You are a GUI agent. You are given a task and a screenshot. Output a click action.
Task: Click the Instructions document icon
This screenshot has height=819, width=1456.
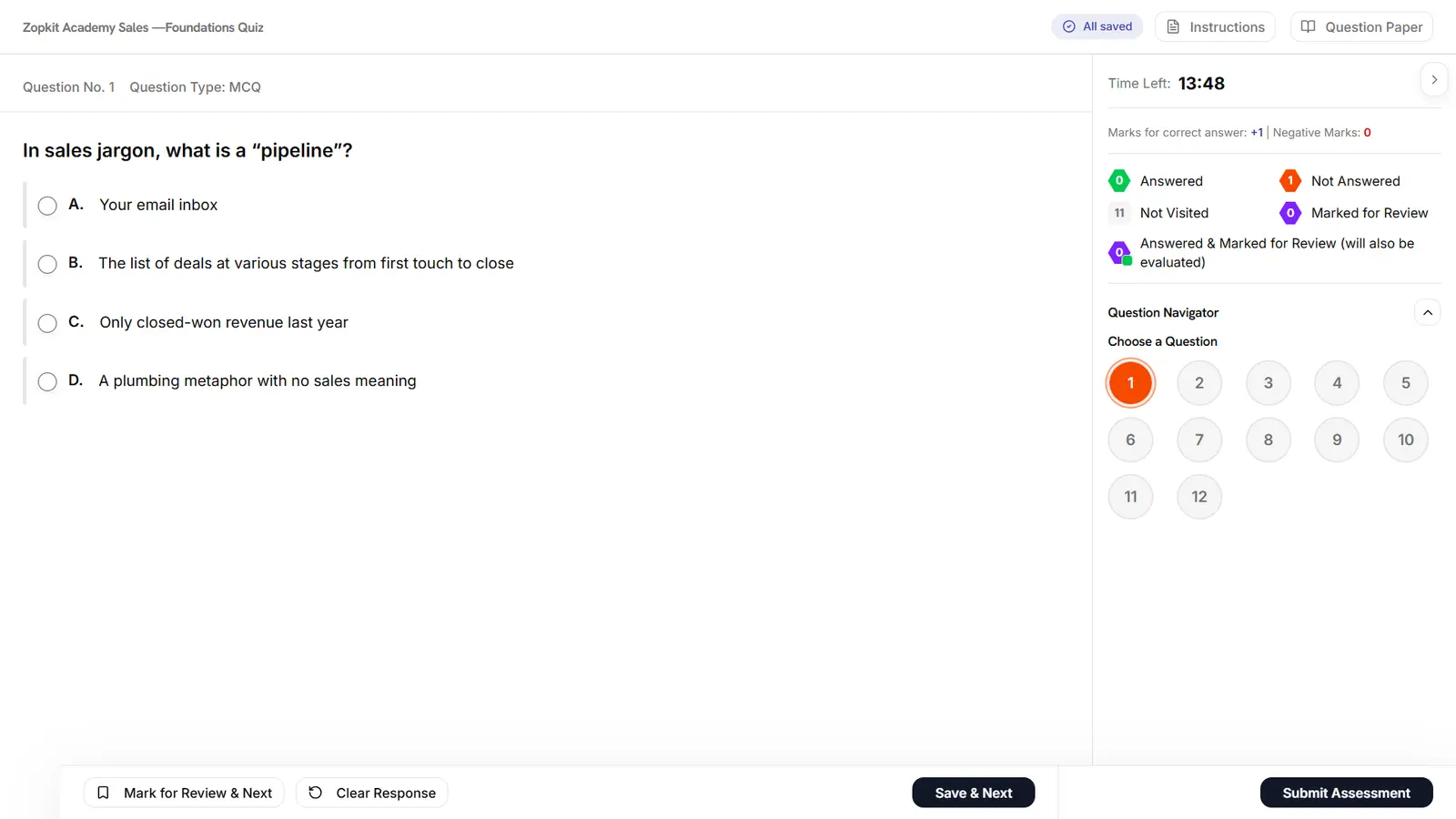pyautogui.click(x=1173, y=26)
